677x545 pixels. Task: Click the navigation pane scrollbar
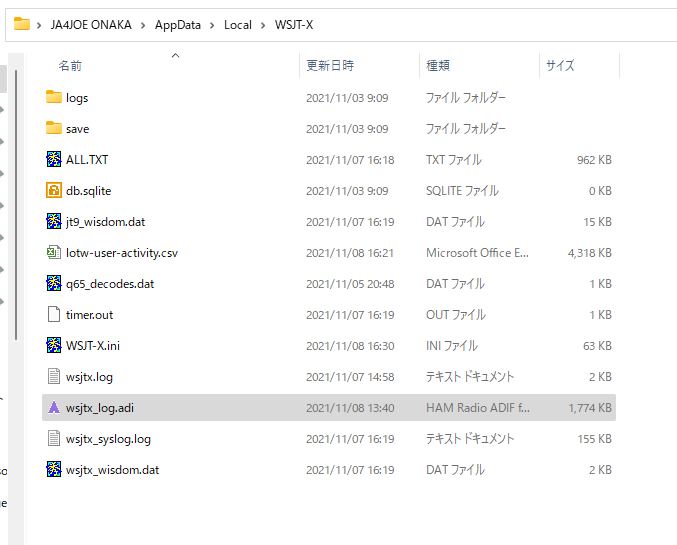[16, 205]
